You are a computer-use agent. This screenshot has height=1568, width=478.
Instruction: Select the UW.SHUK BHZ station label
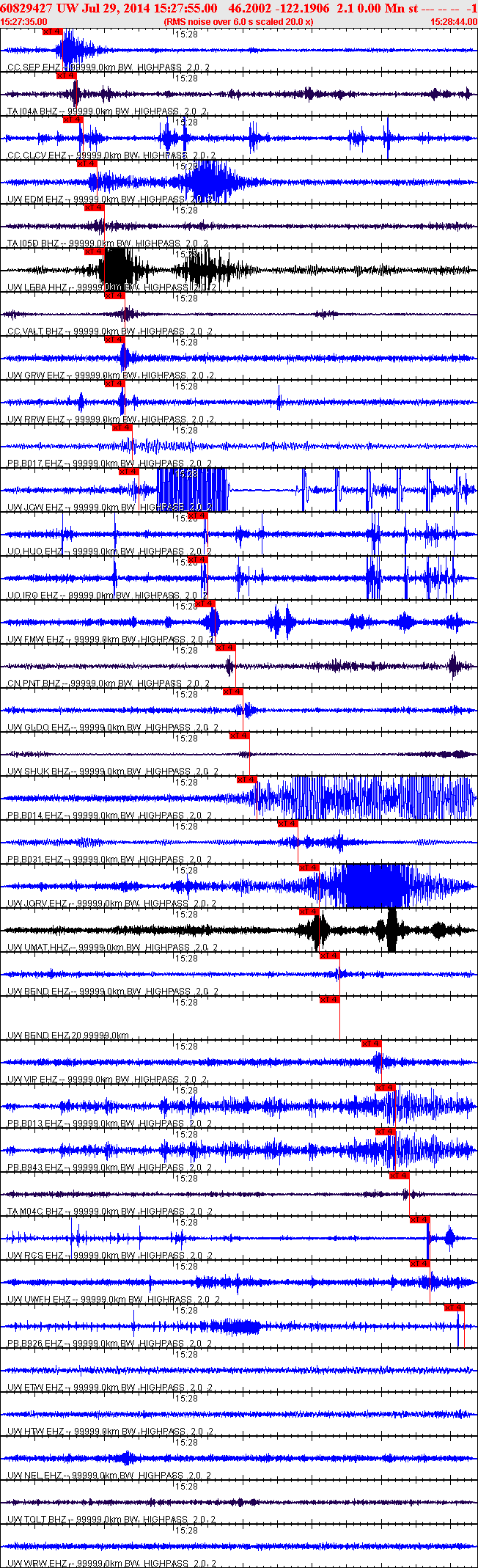pyautogui.click(x=113, y=772)
